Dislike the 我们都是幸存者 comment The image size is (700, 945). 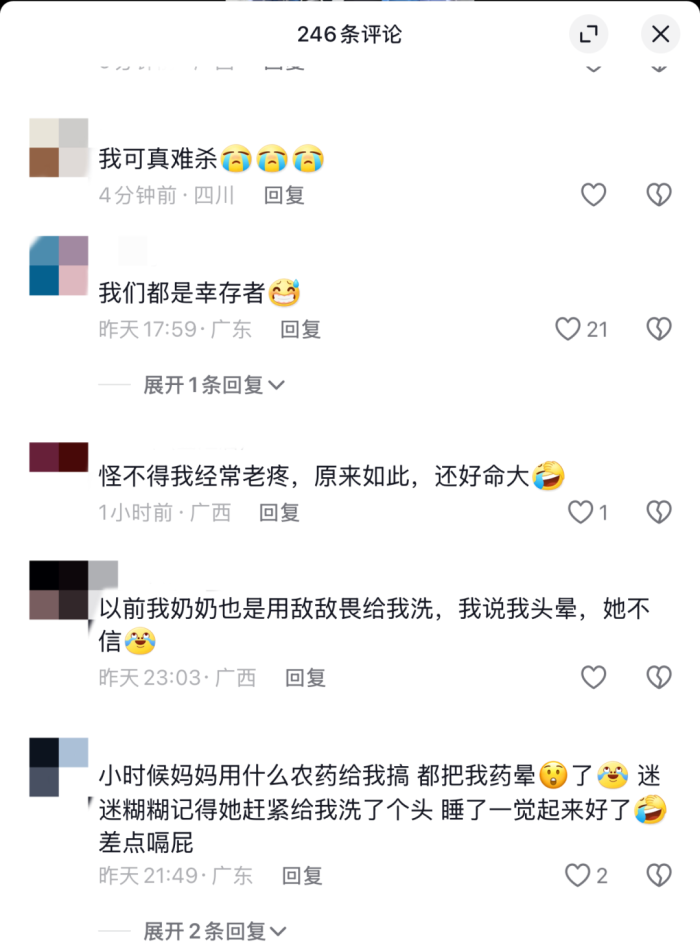(x=658, y=329)
